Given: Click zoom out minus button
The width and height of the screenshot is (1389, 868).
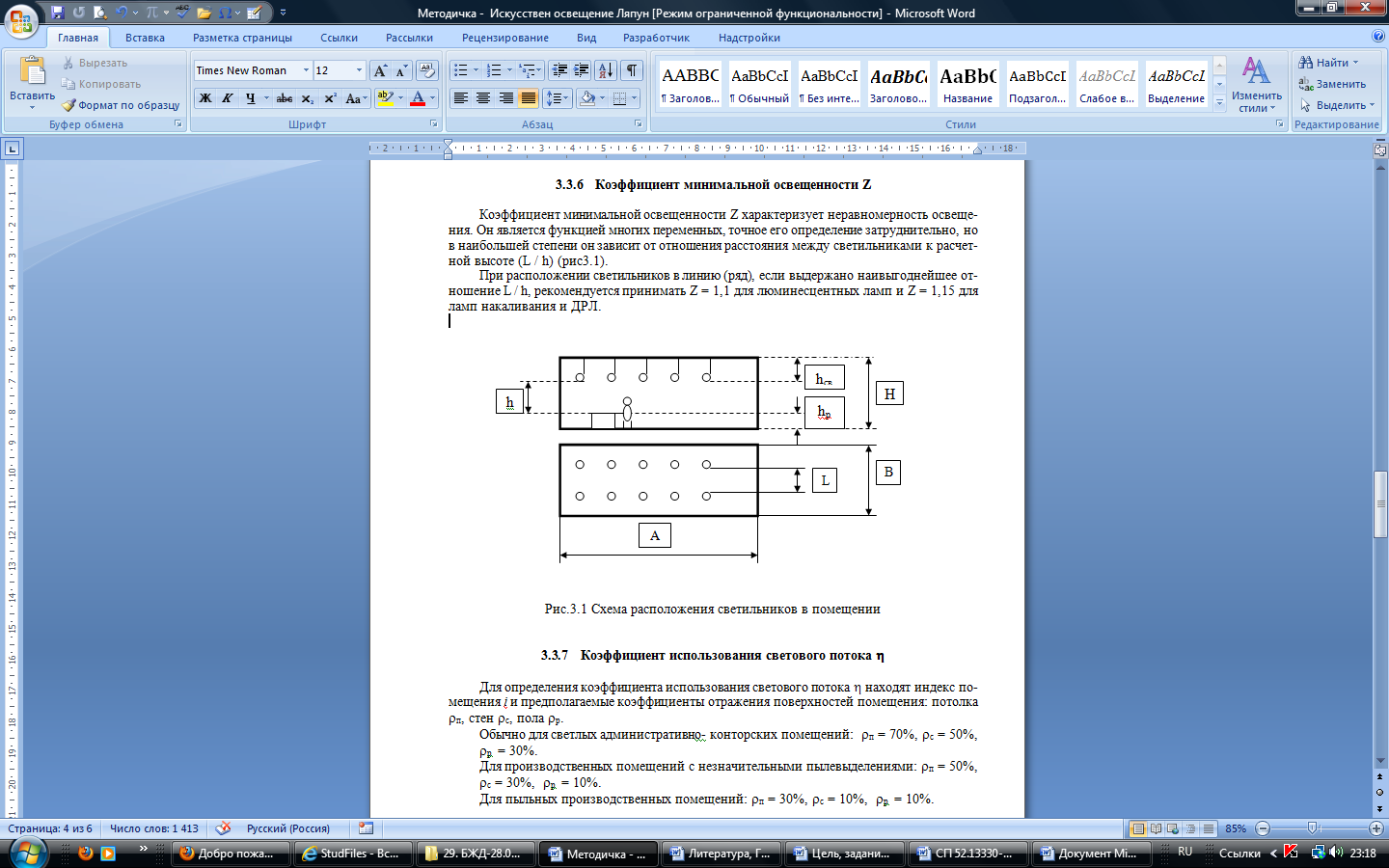Looking at the screenshot, I should click(x=1263, y=828).
